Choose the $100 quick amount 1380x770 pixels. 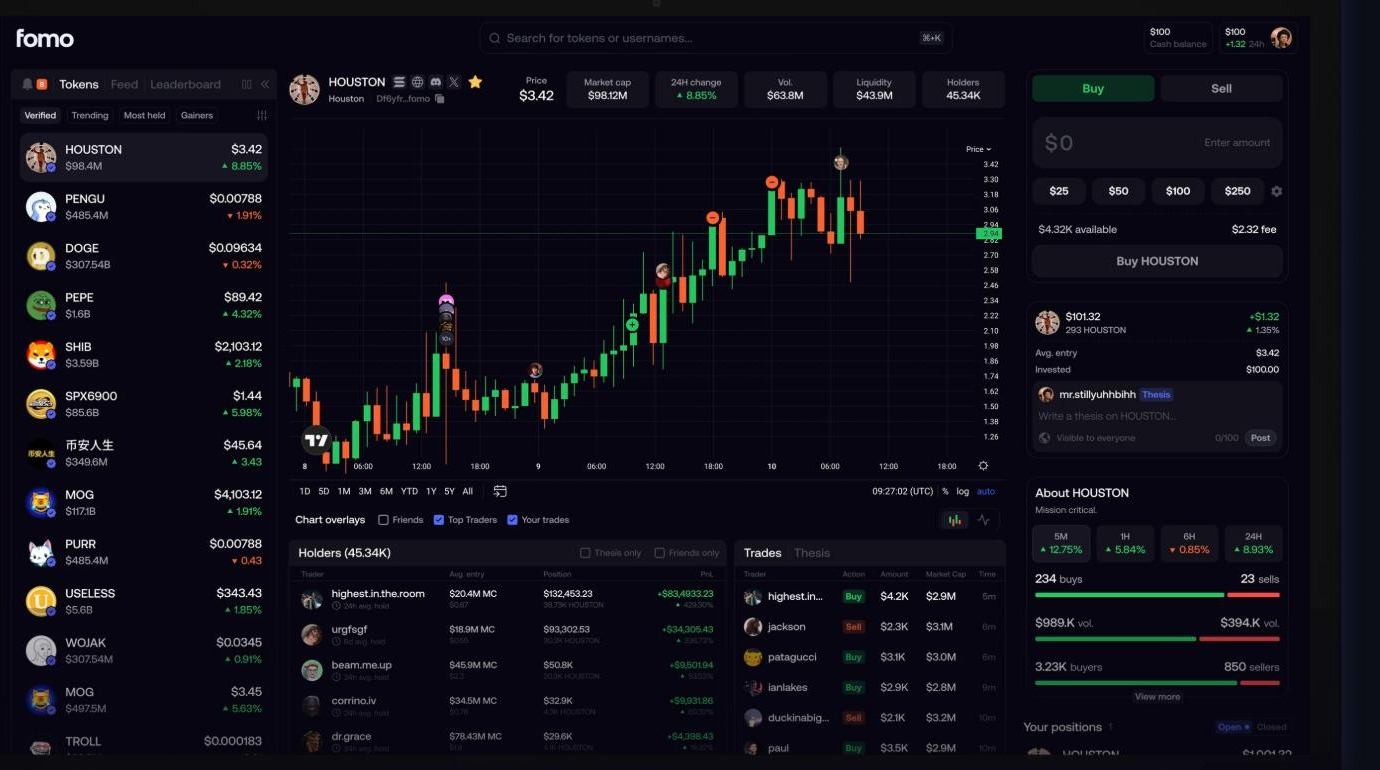point(1178,191)
